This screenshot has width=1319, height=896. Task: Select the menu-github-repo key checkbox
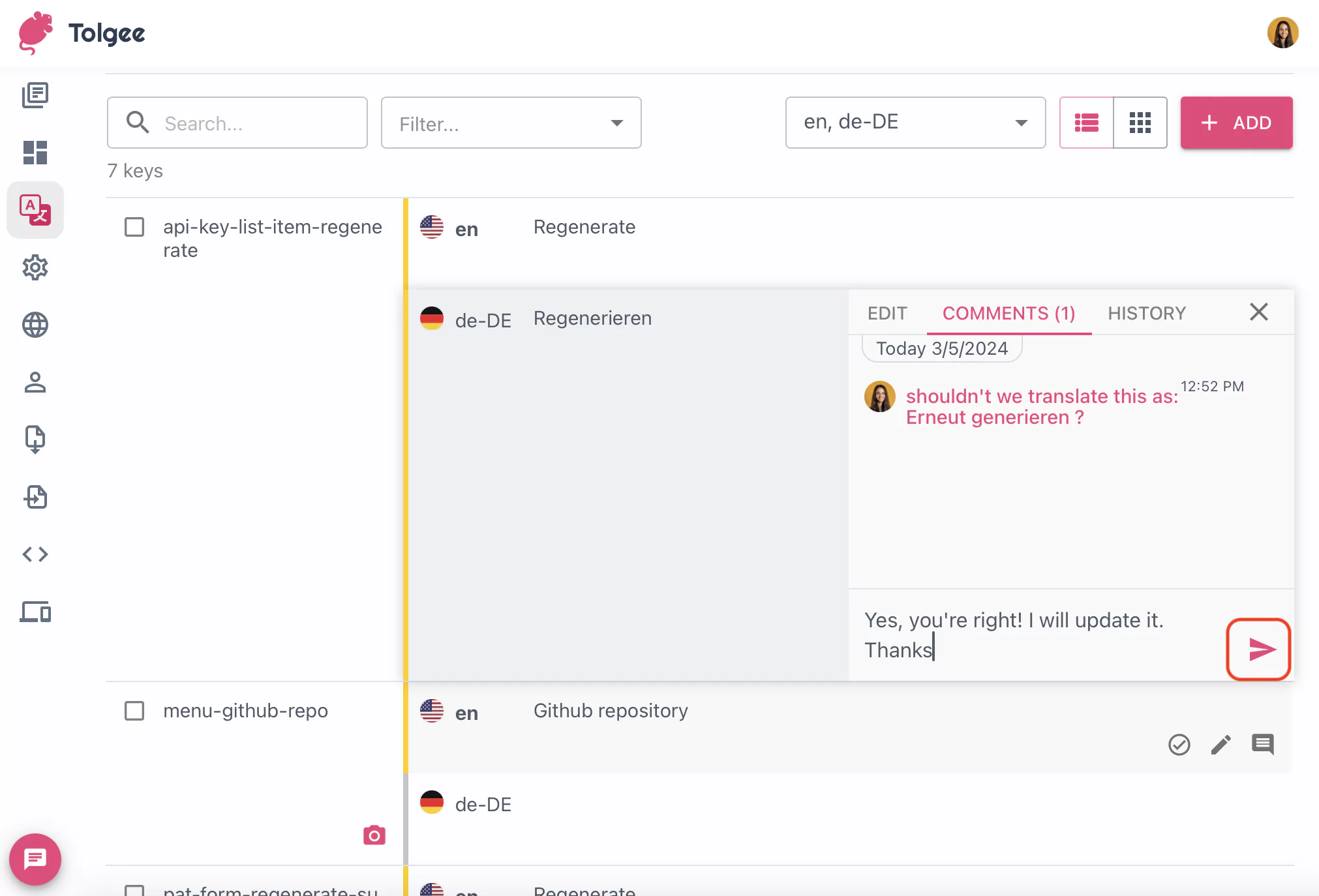coord(134,711)
